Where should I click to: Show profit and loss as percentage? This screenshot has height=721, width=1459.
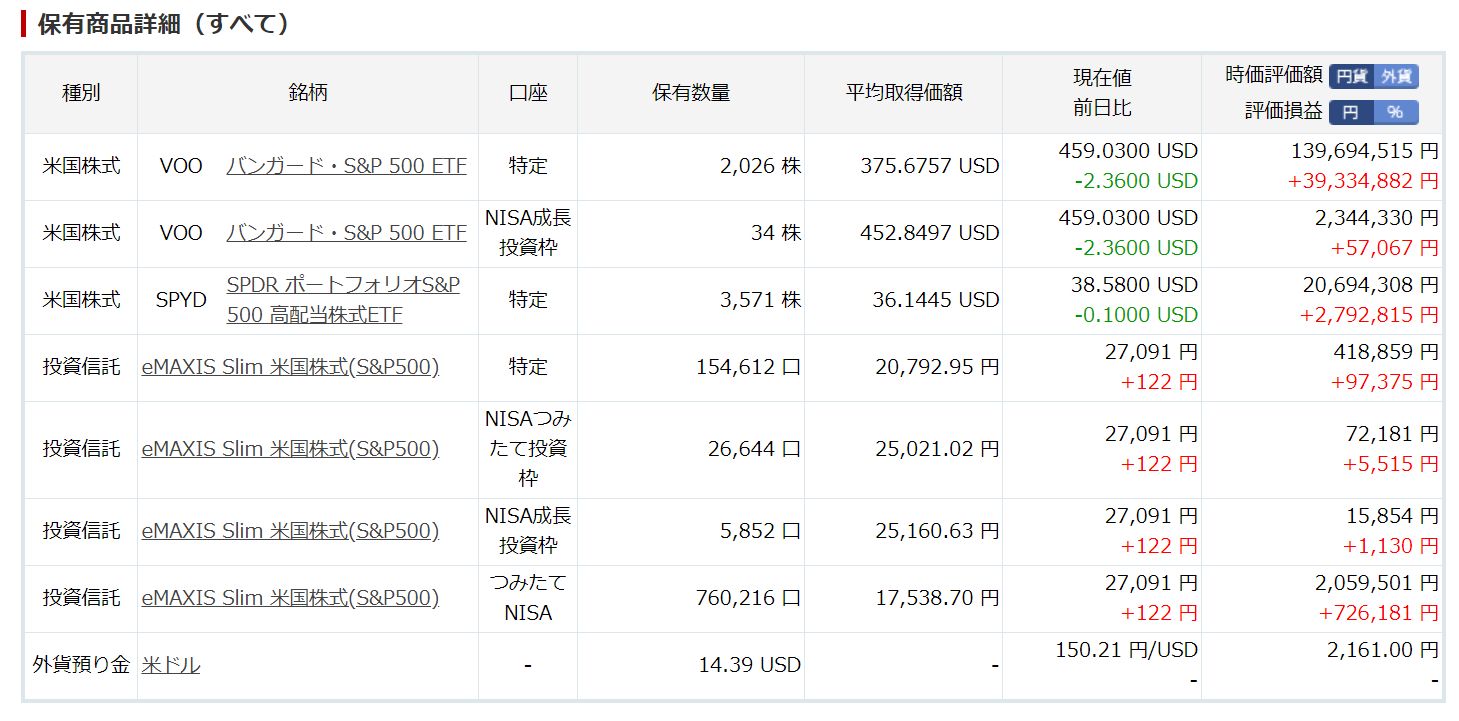[1396, 112]
